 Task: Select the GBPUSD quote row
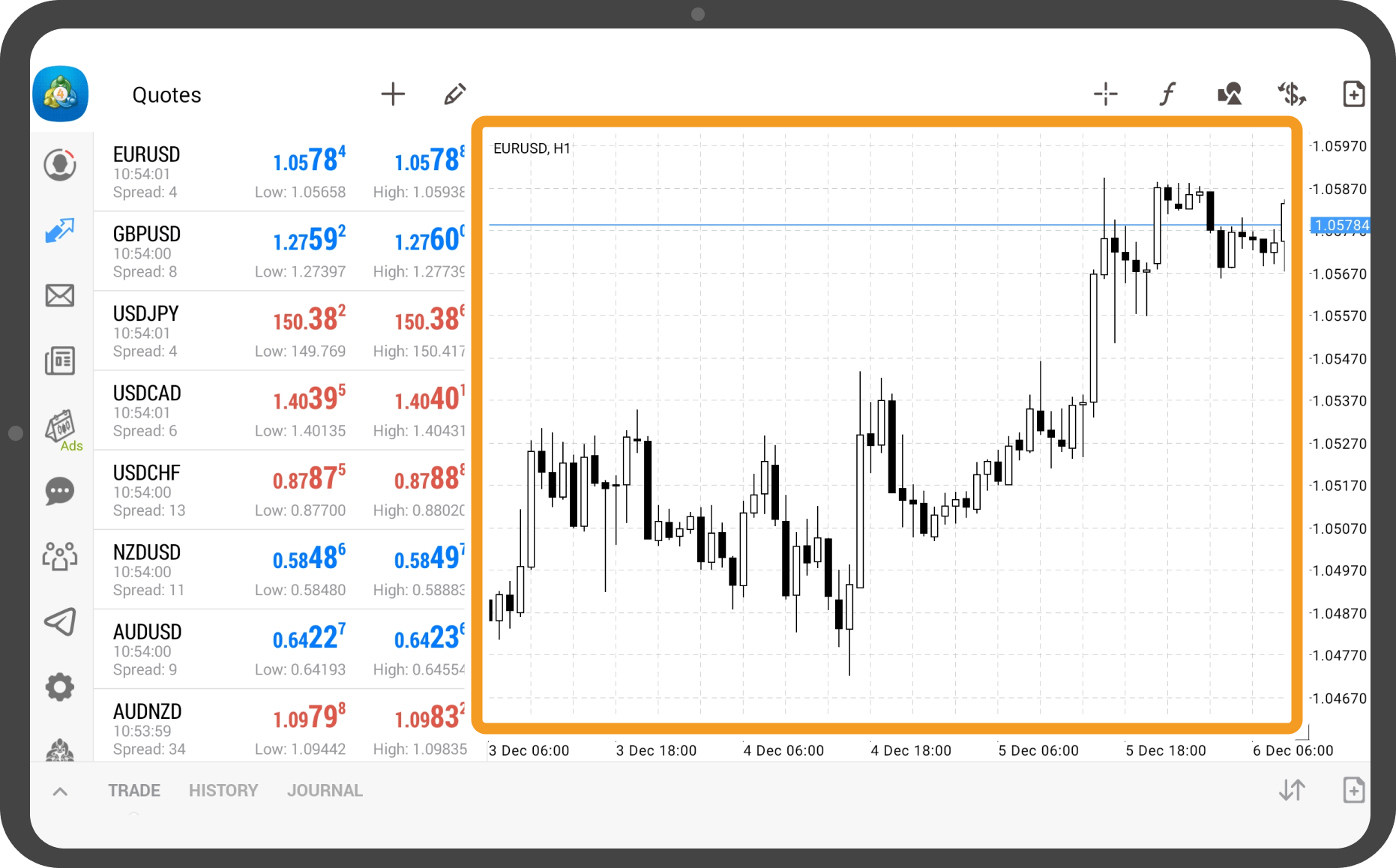coord(279,252)
